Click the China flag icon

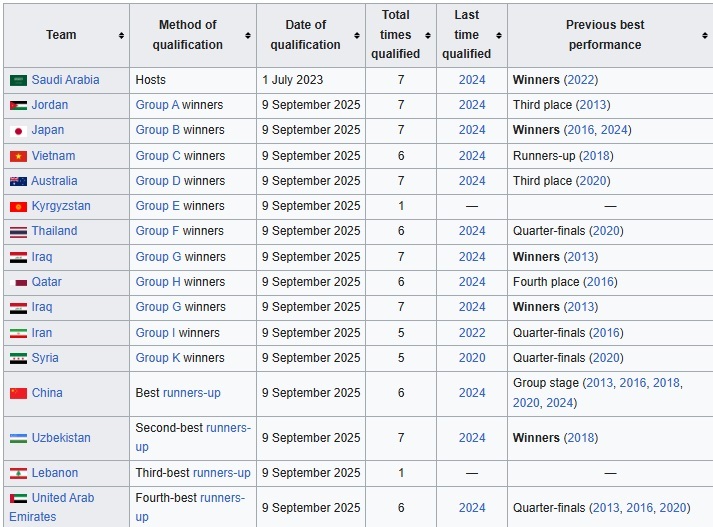coord(18,393)
